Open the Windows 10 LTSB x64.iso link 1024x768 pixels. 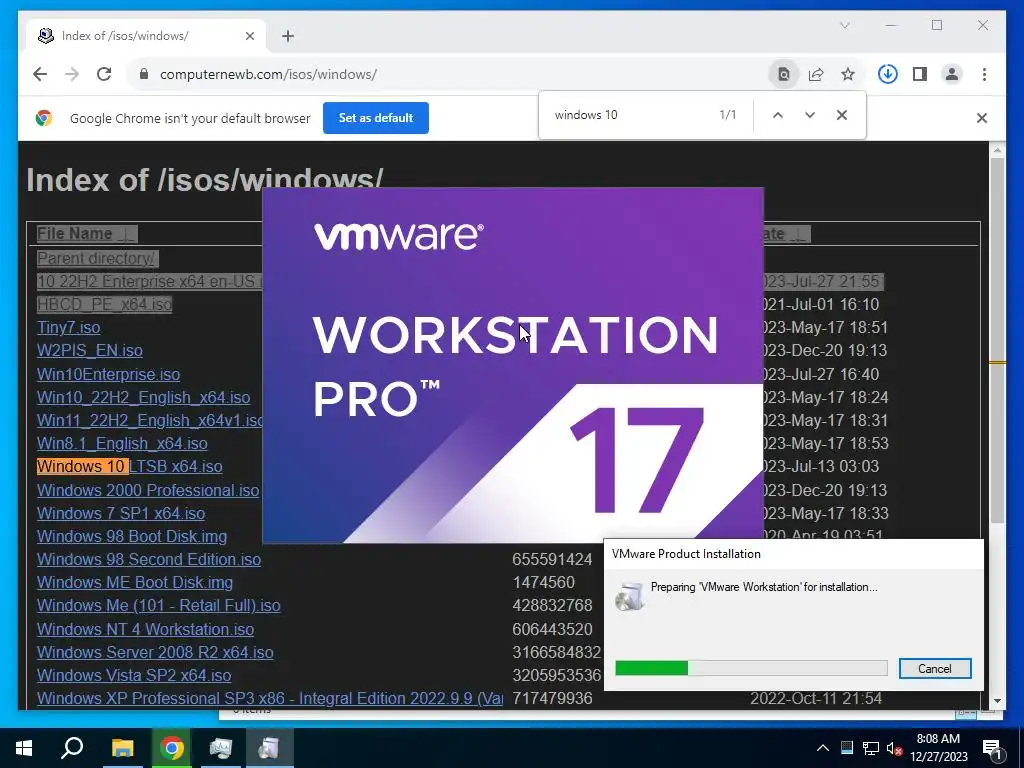click(129, 466)
